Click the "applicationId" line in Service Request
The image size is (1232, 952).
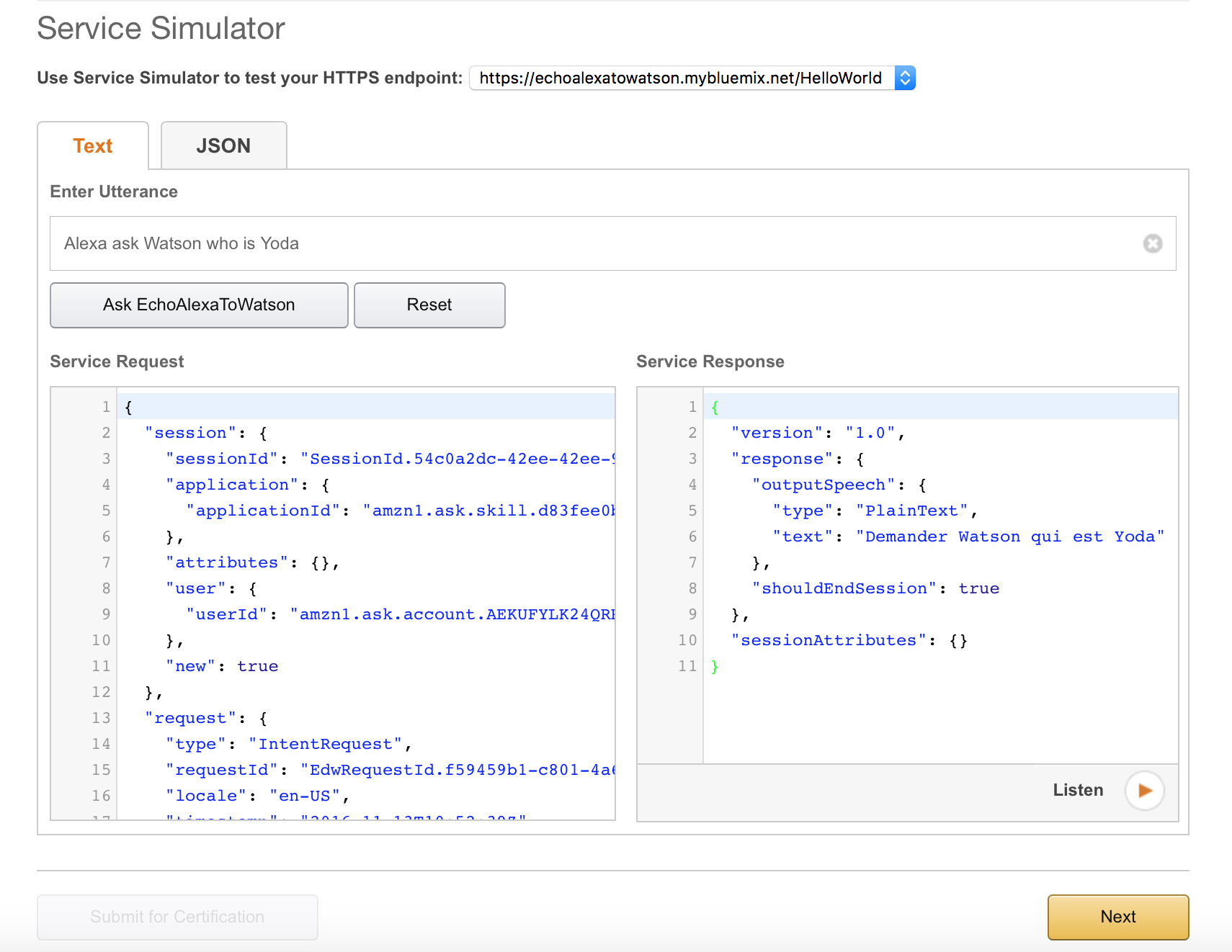tap(400, 511)
